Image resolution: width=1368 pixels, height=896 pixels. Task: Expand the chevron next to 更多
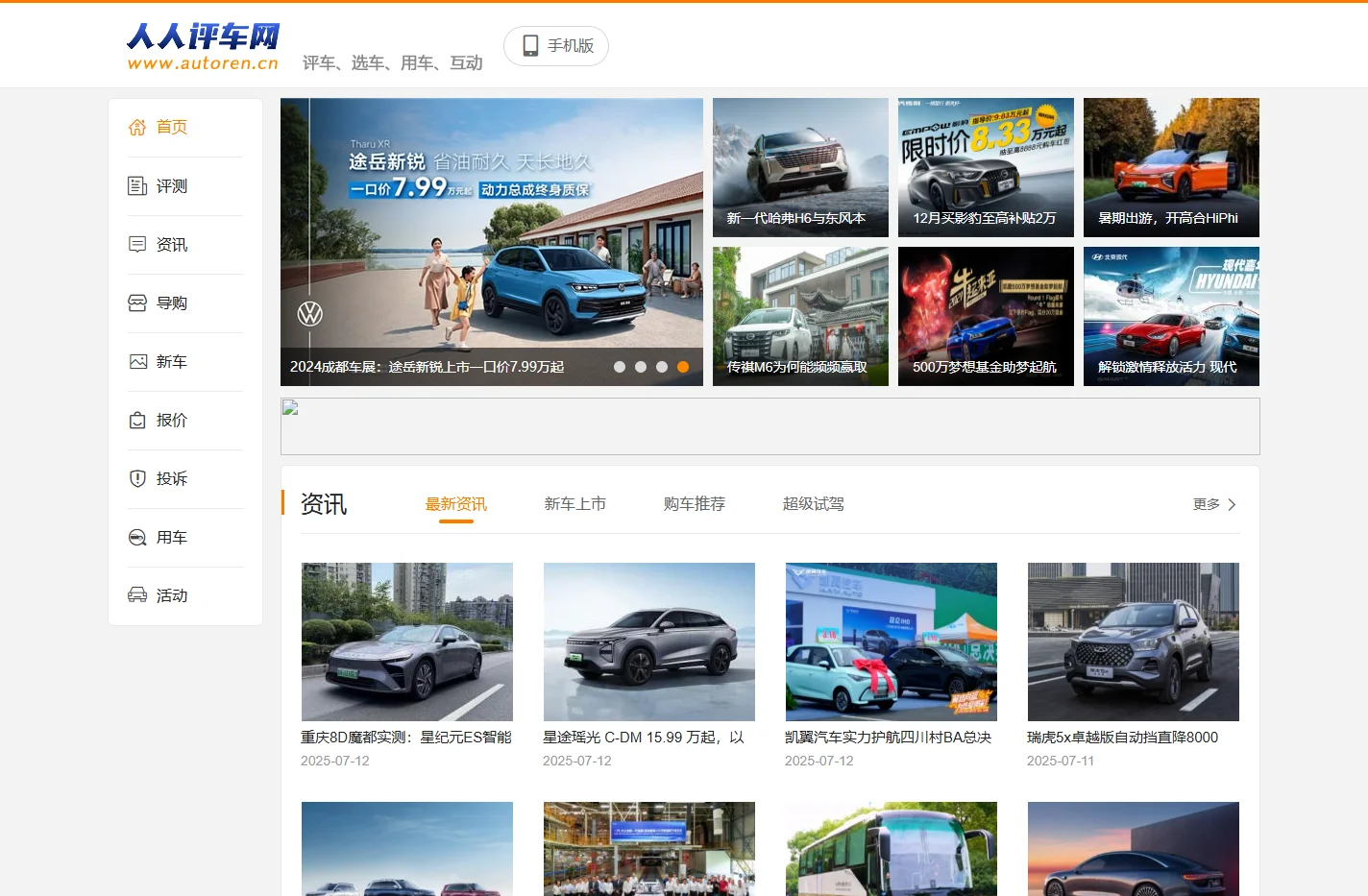tap(1232, 504)
